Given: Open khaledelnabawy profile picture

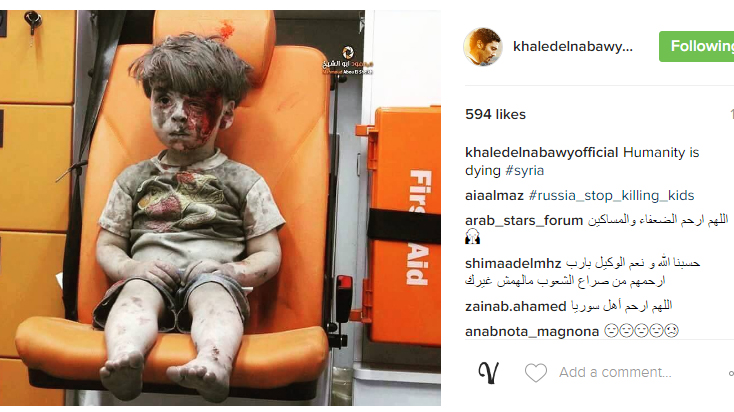Looking at the screenshot, I should point(483,46).
